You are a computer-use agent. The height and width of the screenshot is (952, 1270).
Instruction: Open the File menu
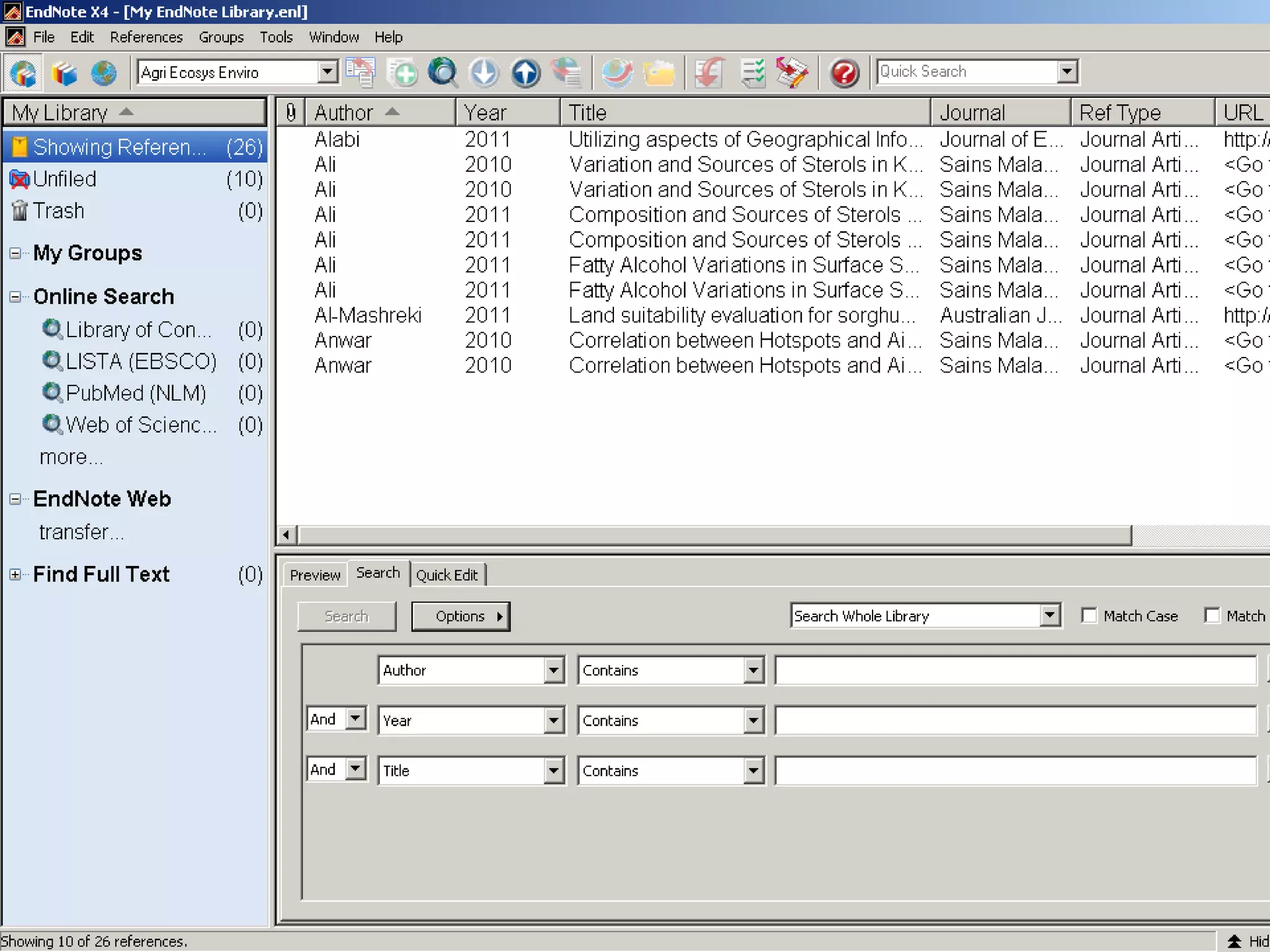point(43,37)
